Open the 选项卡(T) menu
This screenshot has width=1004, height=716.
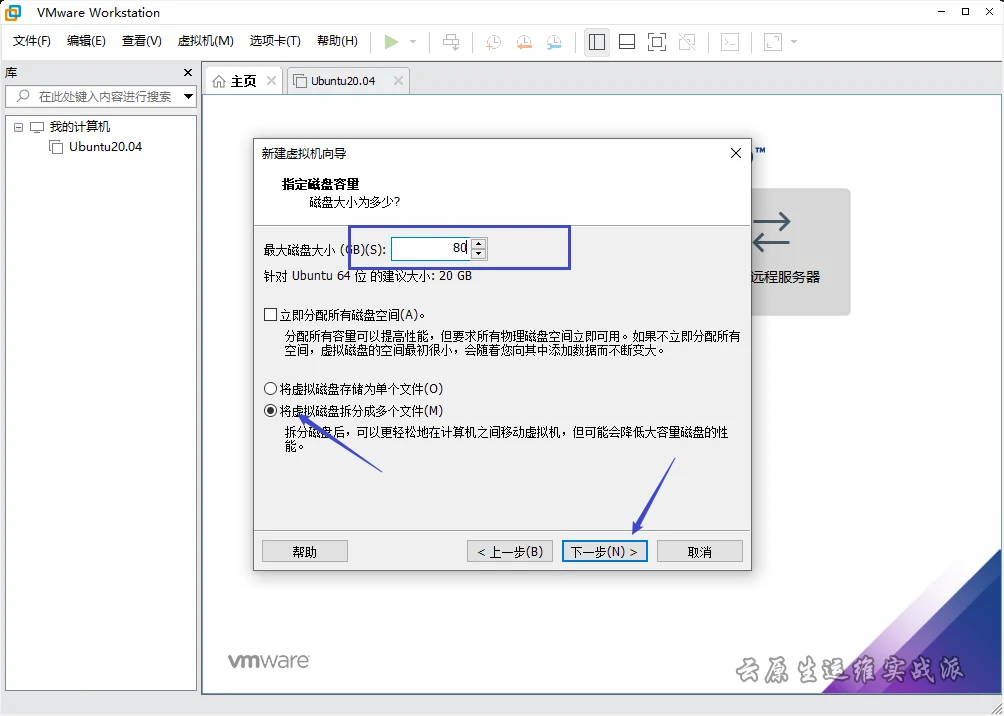(x=275, y=41)
